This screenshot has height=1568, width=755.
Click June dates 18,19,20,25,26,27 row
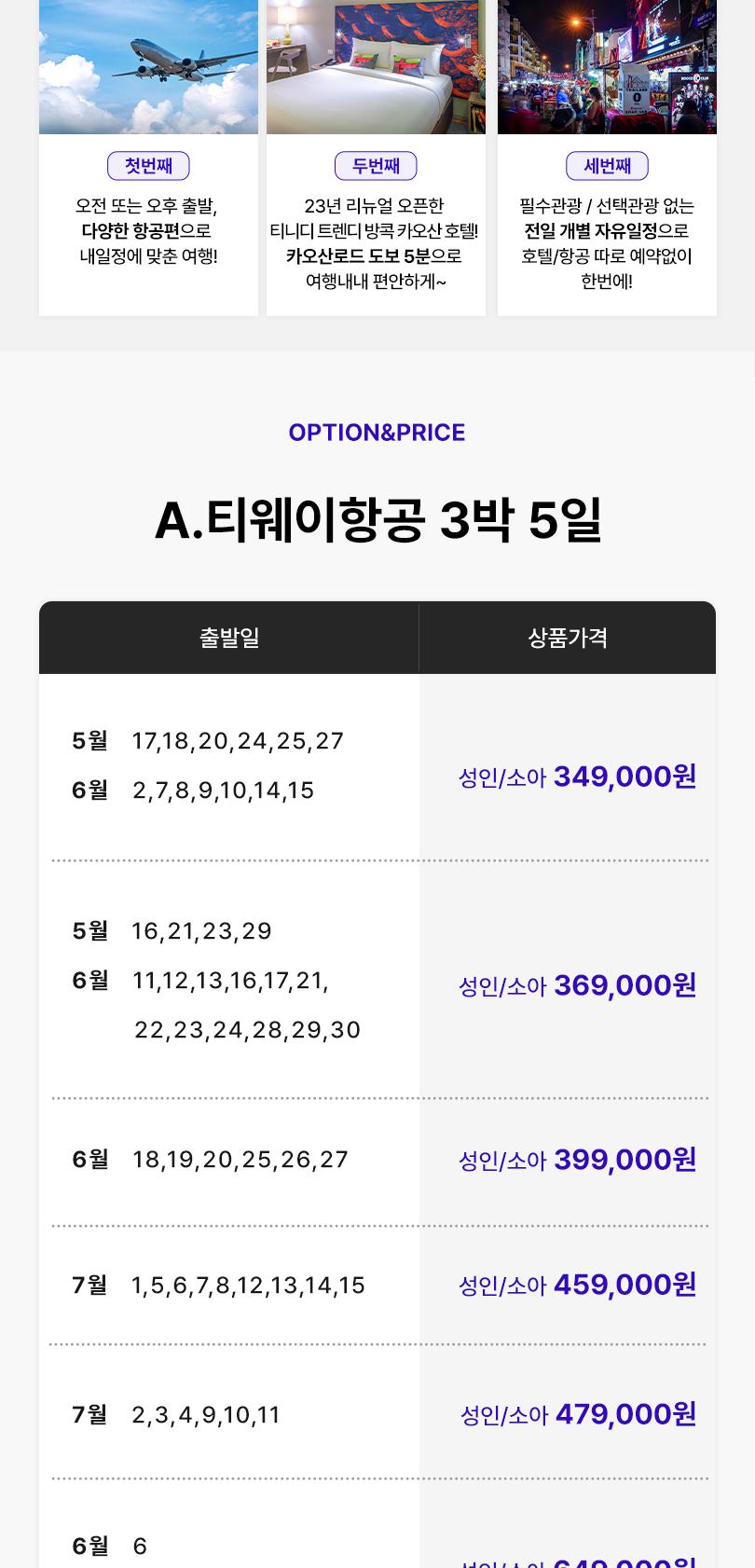point(210,1160)
